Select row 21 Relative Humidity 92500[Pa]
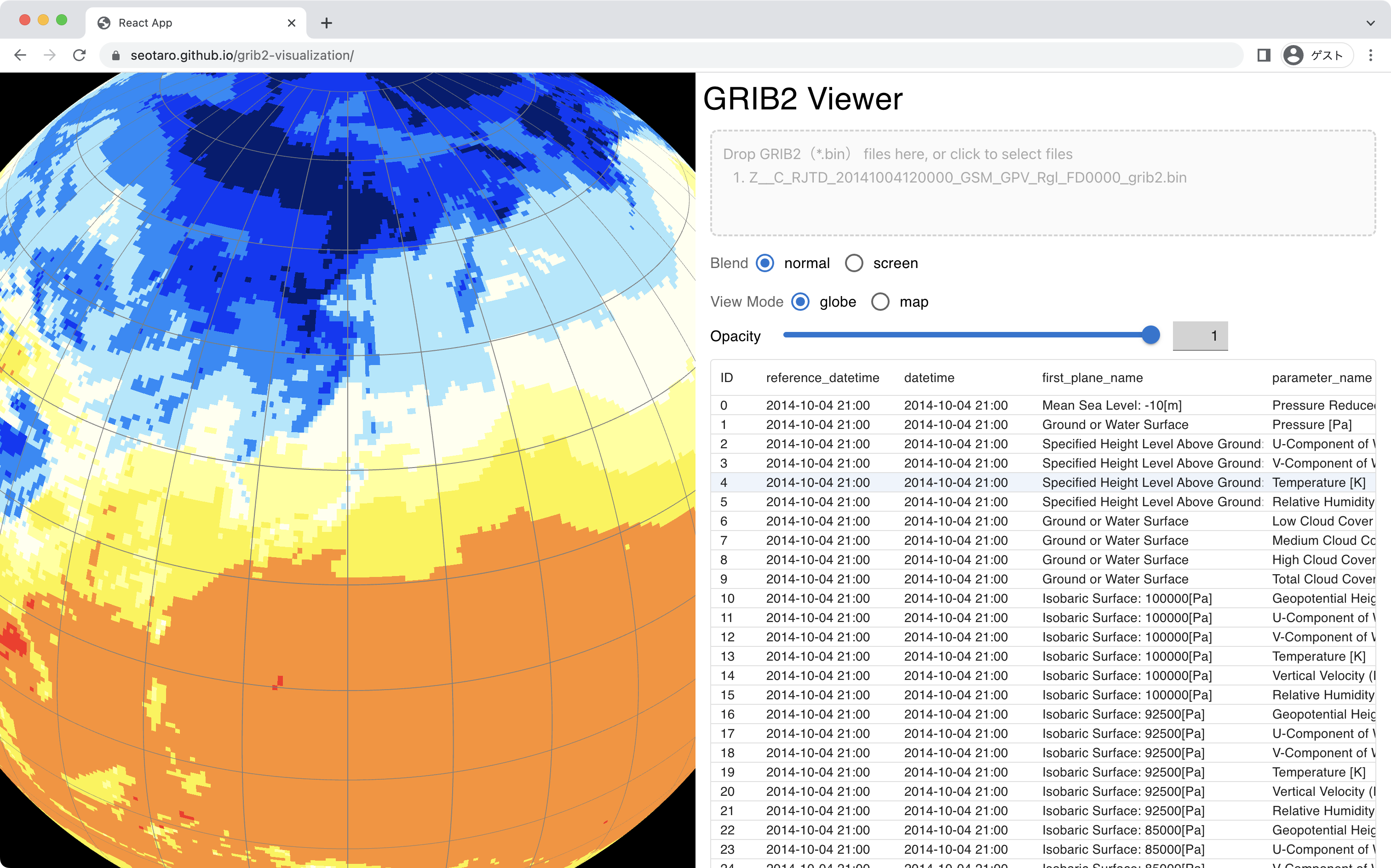 tap(1042, 811)
